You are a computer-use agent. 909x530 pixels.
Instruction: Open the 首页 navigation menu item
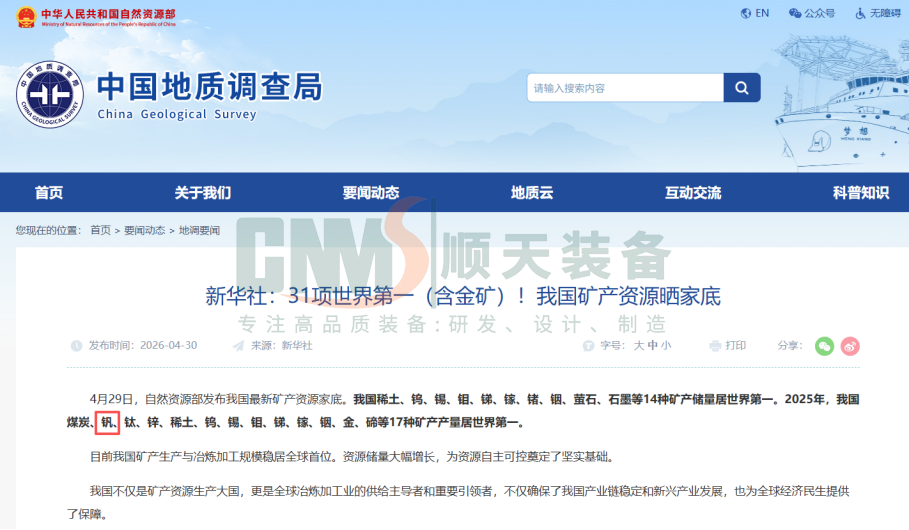point(49,193)
